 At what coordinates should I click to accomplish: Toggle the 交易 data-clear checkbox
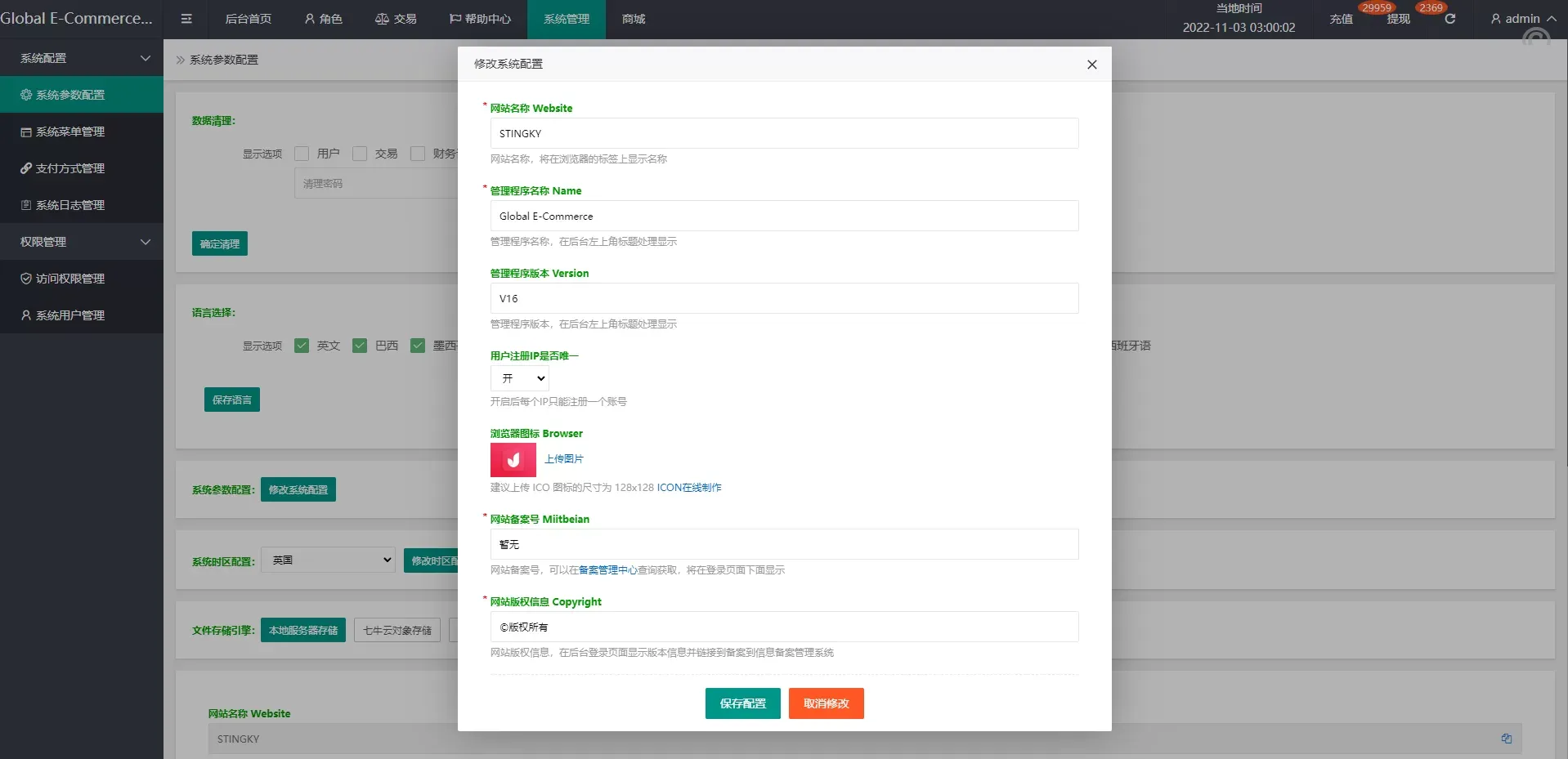(360, 154)
